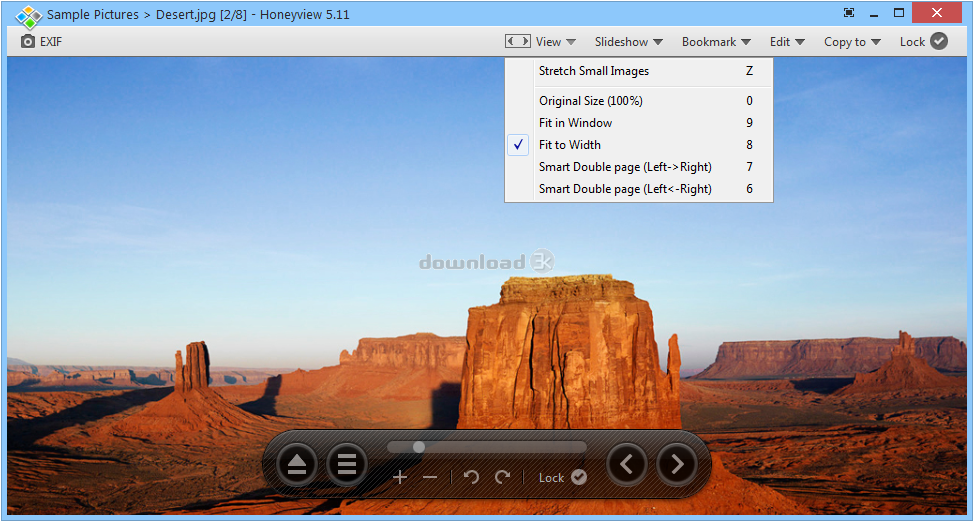Expand the Slideshow dropdown
Viewport: 974px width, 522px height.
pyautogui.click(x=628, y=42)
